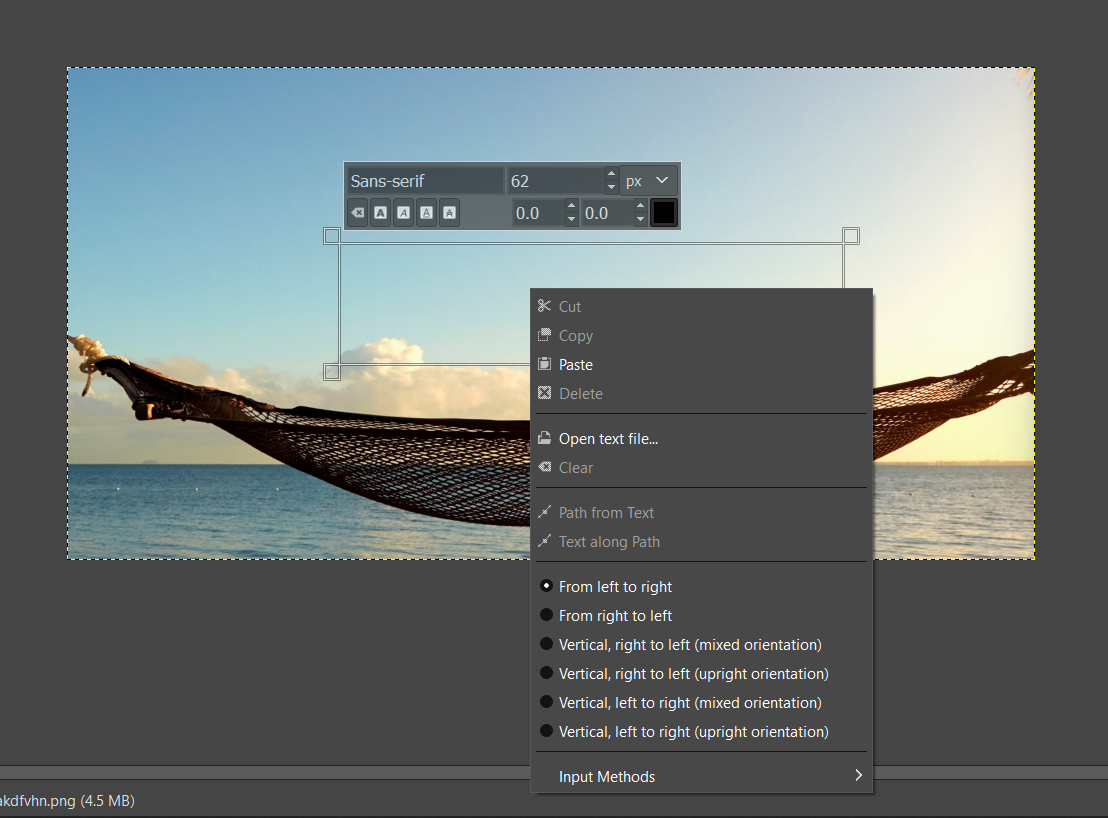Viewport: 1108px width, 818px height.
Task: Click Delete in the context menu
Action: (x=581, y=394)
